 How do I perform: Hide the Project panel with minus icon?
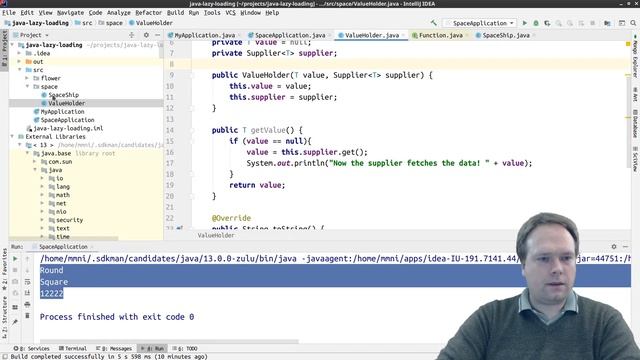(158, 35)
